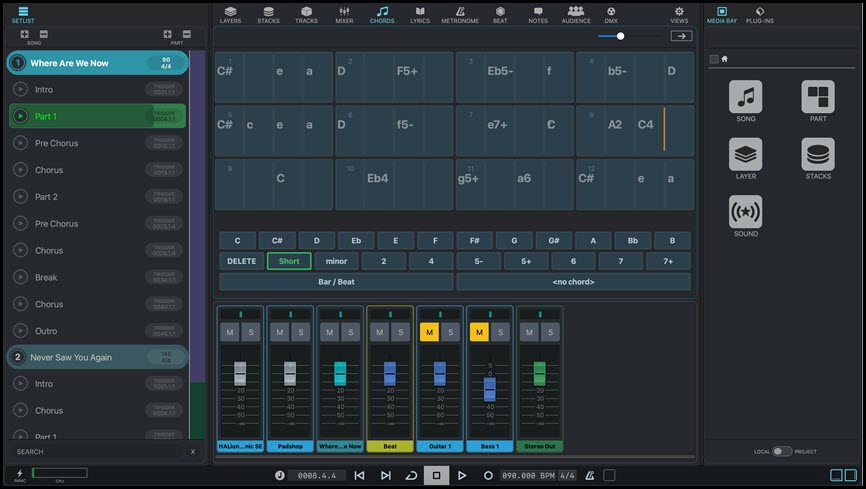
Task: Toggle the cycle loop button
Action: point(411,475)
